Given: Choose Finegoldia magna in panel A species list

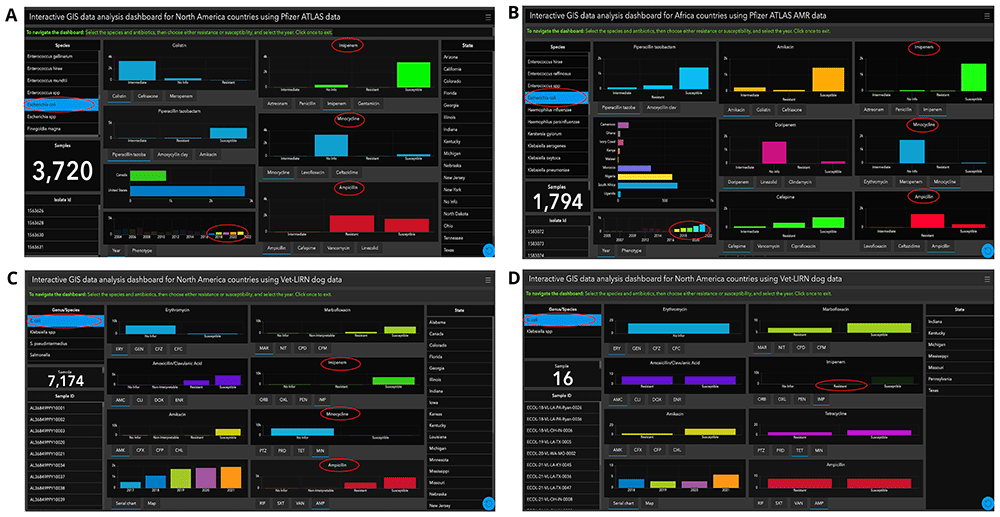Looking at the screenshot, I should (x=63, y=129).
